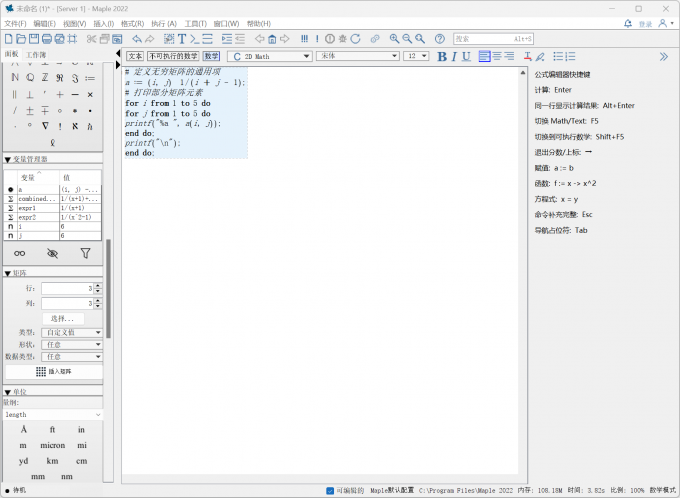Open the matrix 数据类型 dropdown

click(x=72, y=357)
